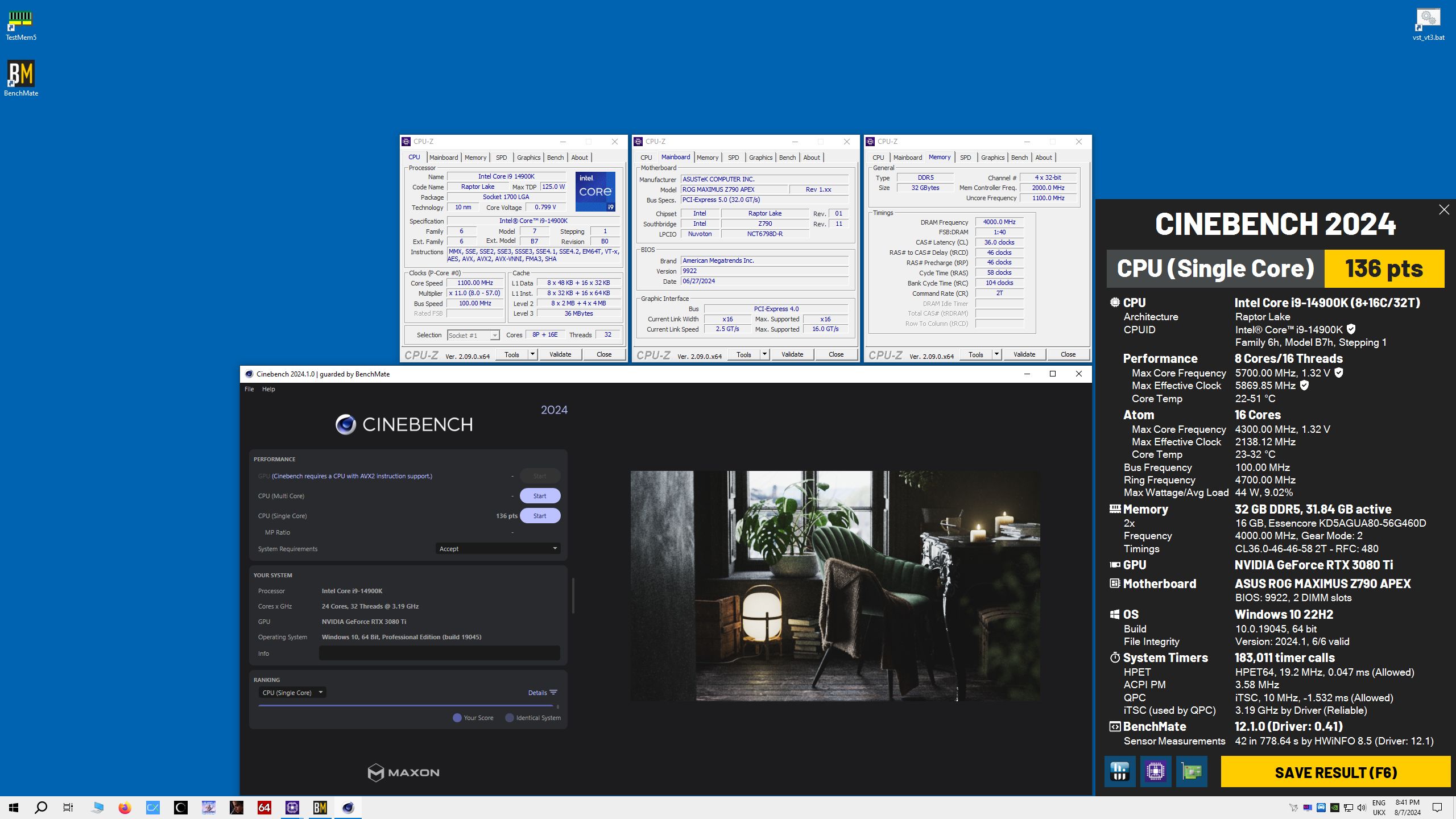Open the Windows Start menu
The image size is (1456, 819).
click(x=14, y=807)
